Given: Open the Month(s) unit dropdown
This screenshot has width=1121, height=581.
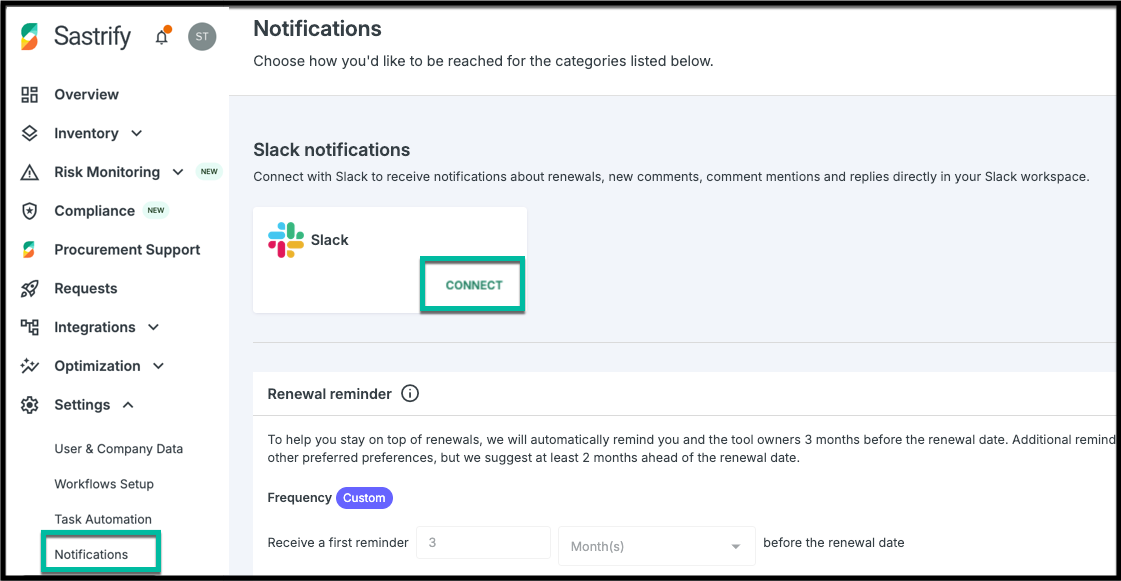Looking at the screenshot, I should coord(656,546).
